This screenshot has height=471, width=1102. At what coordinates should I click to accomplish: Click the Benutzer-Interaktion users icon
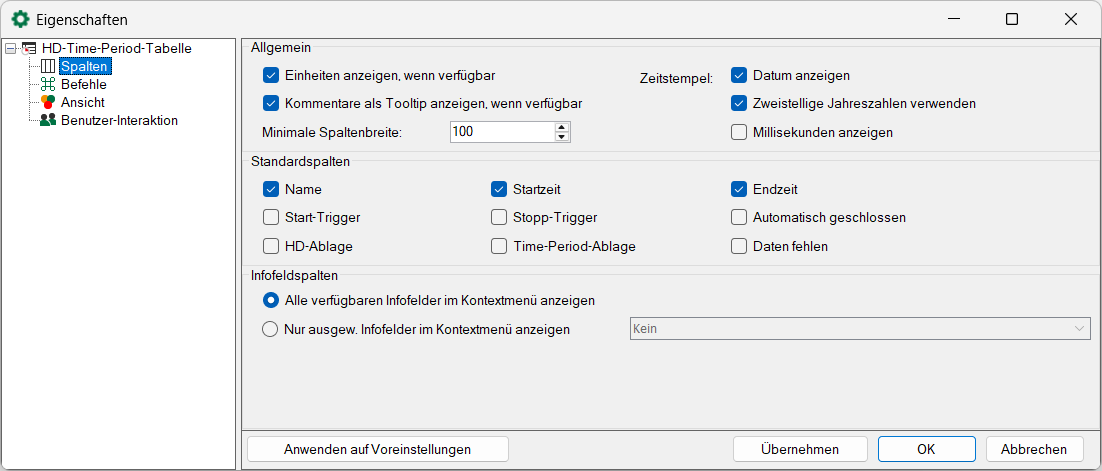47,121
